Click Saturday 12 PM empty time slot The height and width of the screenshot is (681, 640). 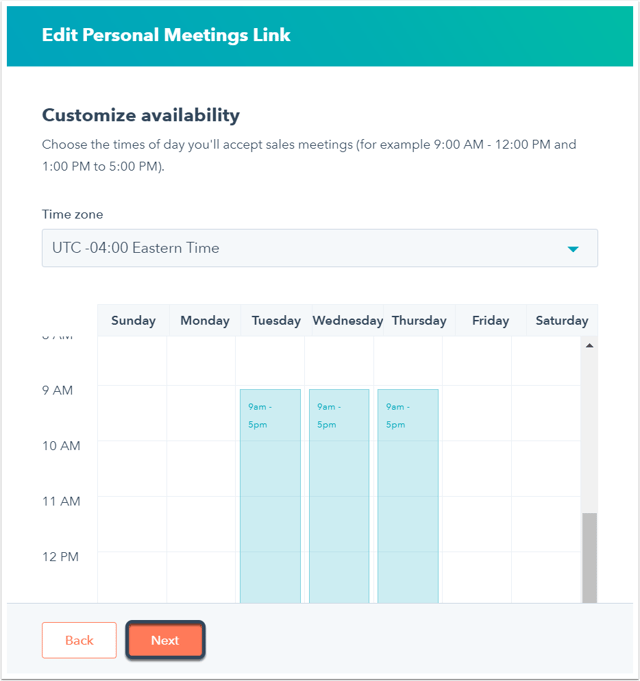[546, 577]
